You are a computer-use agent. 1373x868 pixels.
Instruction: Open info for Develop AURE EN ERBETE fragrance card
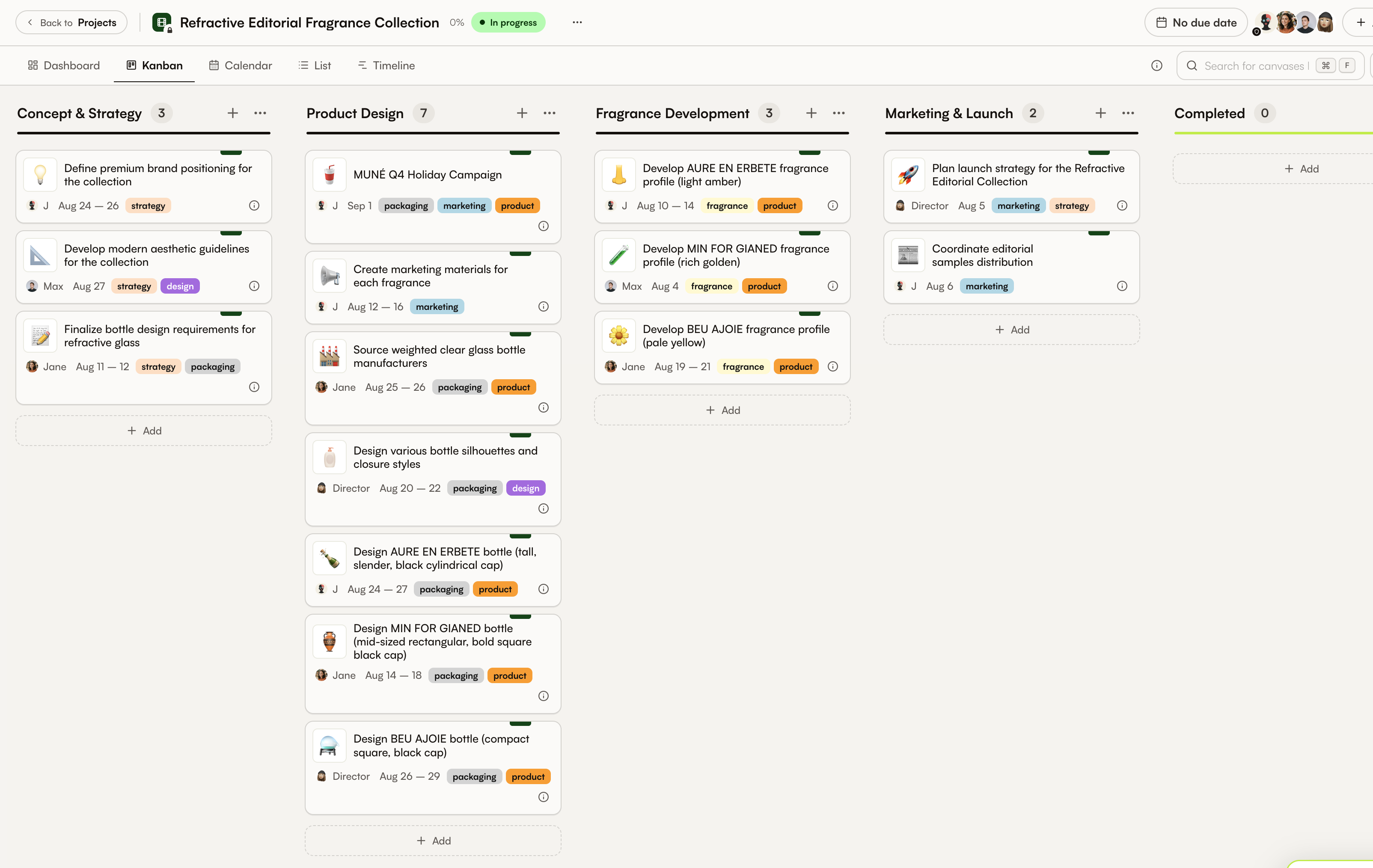click(x=832, y=205)
